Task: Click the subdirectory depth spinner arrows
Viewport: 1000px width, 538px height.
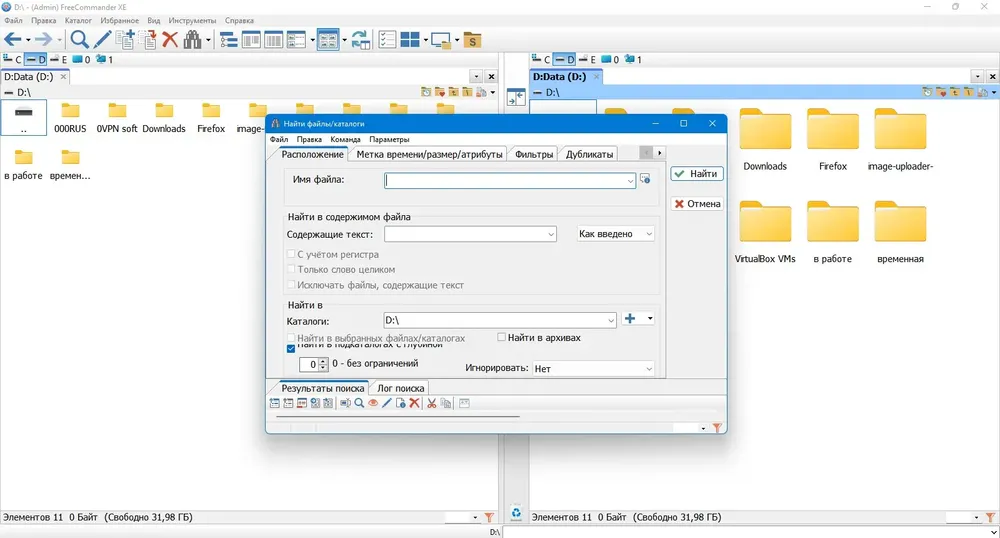Action: point(323,364)
